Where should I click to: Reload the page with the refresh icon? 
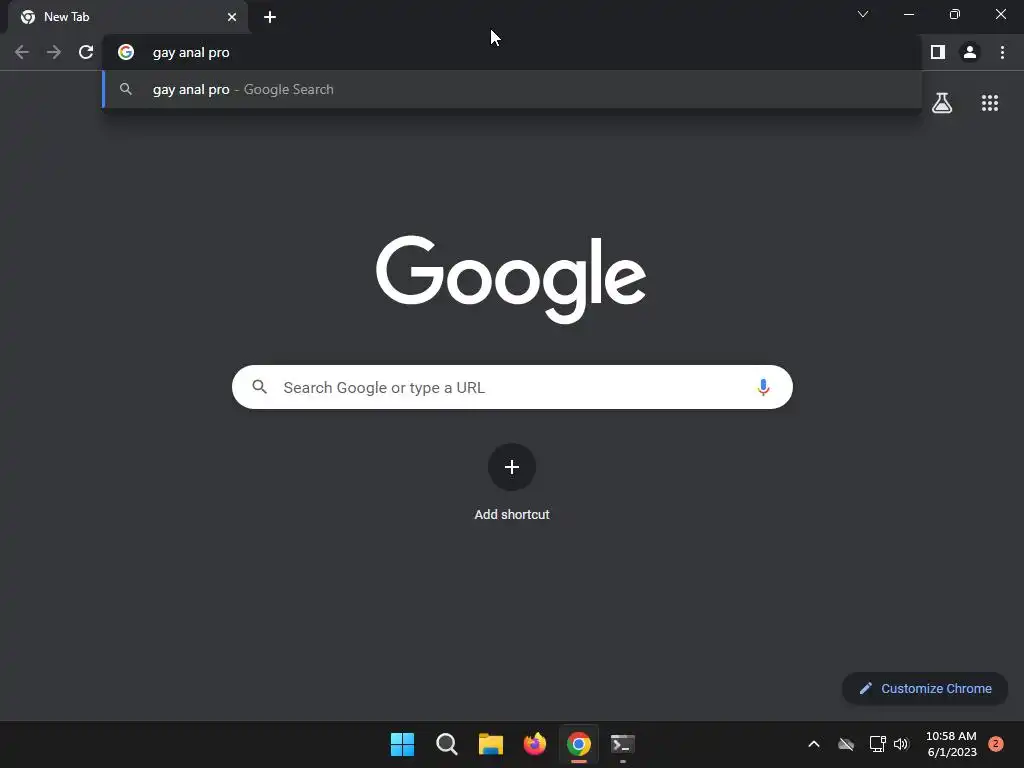86,52
